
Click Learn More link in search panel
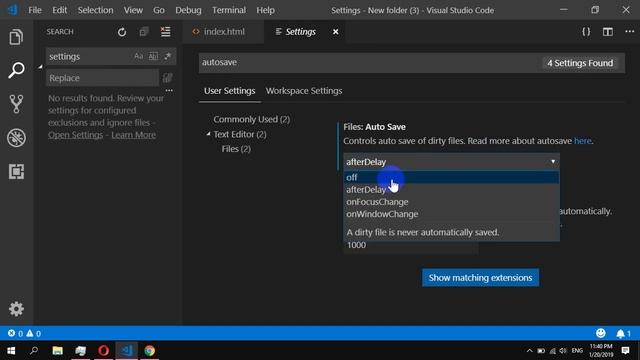tap(133, 135)
